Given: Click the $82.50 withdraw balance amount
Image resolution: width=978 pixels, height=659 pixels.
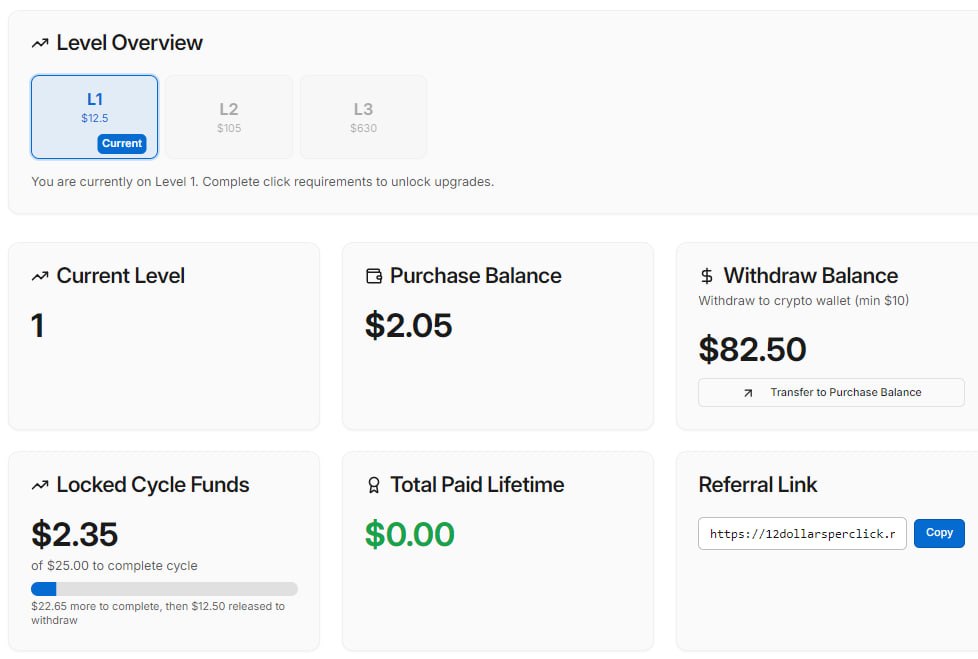Looking at the screenshot, I should pyautogui.click(x=752, y=349).
